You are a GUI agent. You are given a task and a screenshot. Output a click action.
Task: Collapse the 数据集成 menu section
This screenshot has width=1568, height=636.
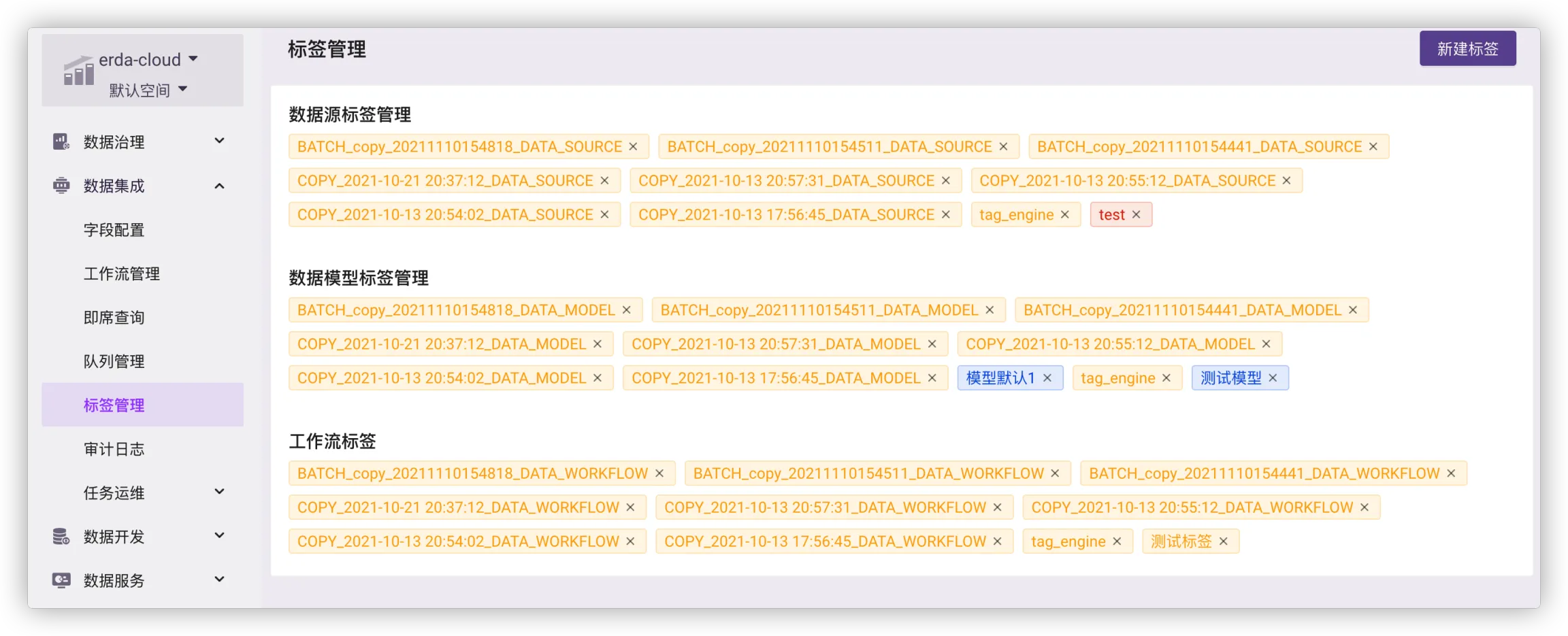coord(219,186)
